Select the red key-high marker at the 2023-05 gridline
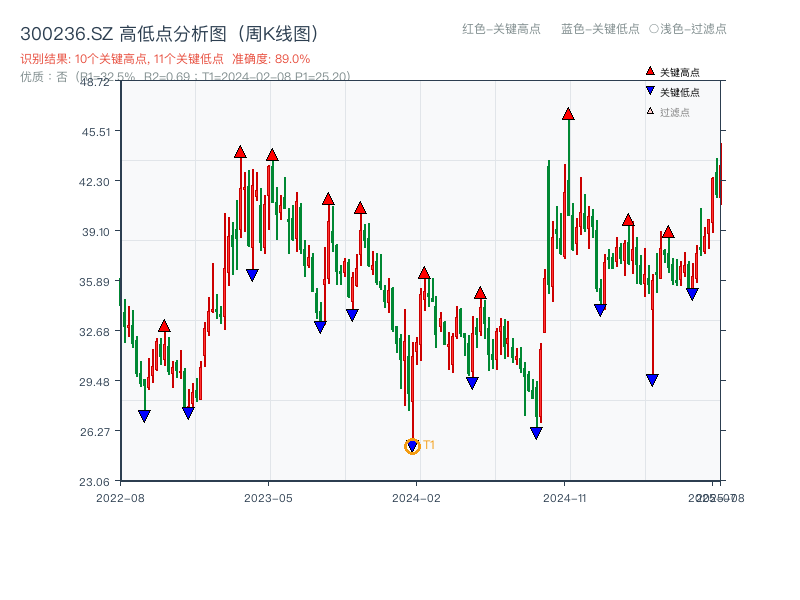The height and width of the screenshot is (600, 800). pyautogui.click(x=272, y=155)
